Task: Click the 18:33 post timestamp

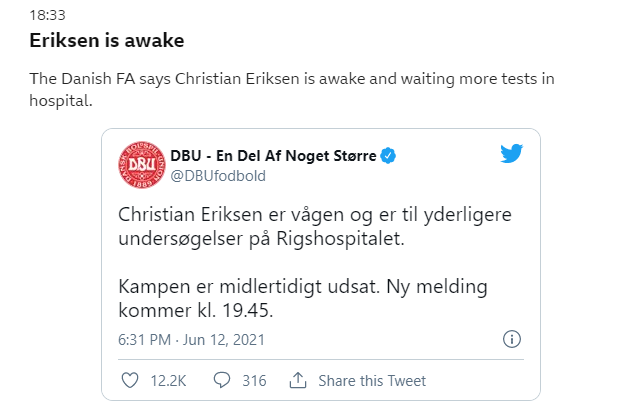Action: (47, 15)
